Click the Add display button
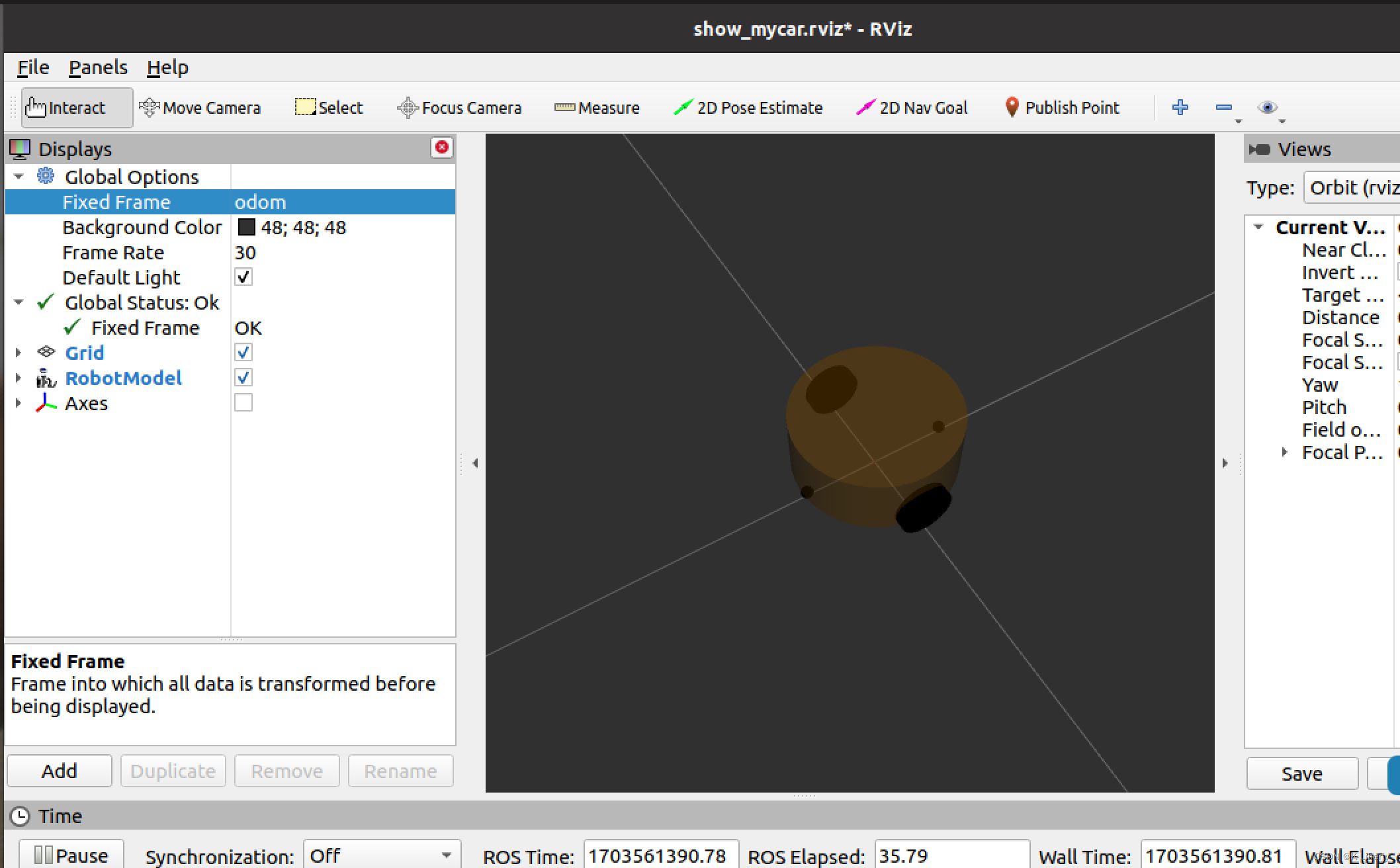The image size is (1400, 868). pyautogui.click(x=60, y=771)
